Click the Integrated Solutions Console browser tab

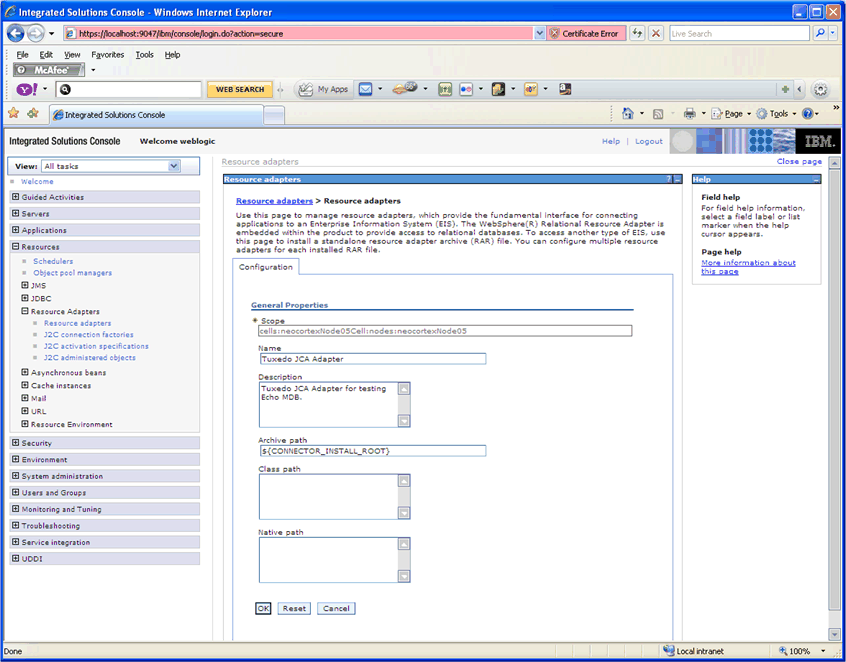(156, 114)
